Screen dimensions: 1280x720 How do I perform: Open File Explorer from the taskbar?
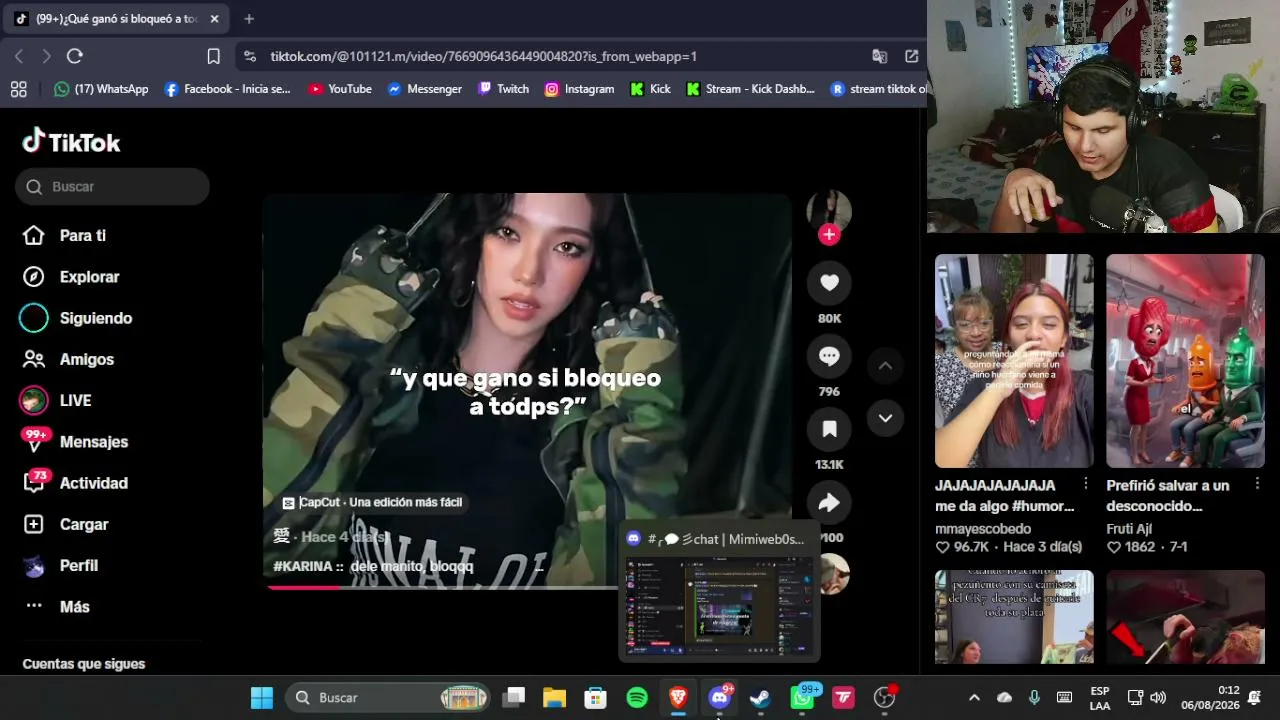555,698
